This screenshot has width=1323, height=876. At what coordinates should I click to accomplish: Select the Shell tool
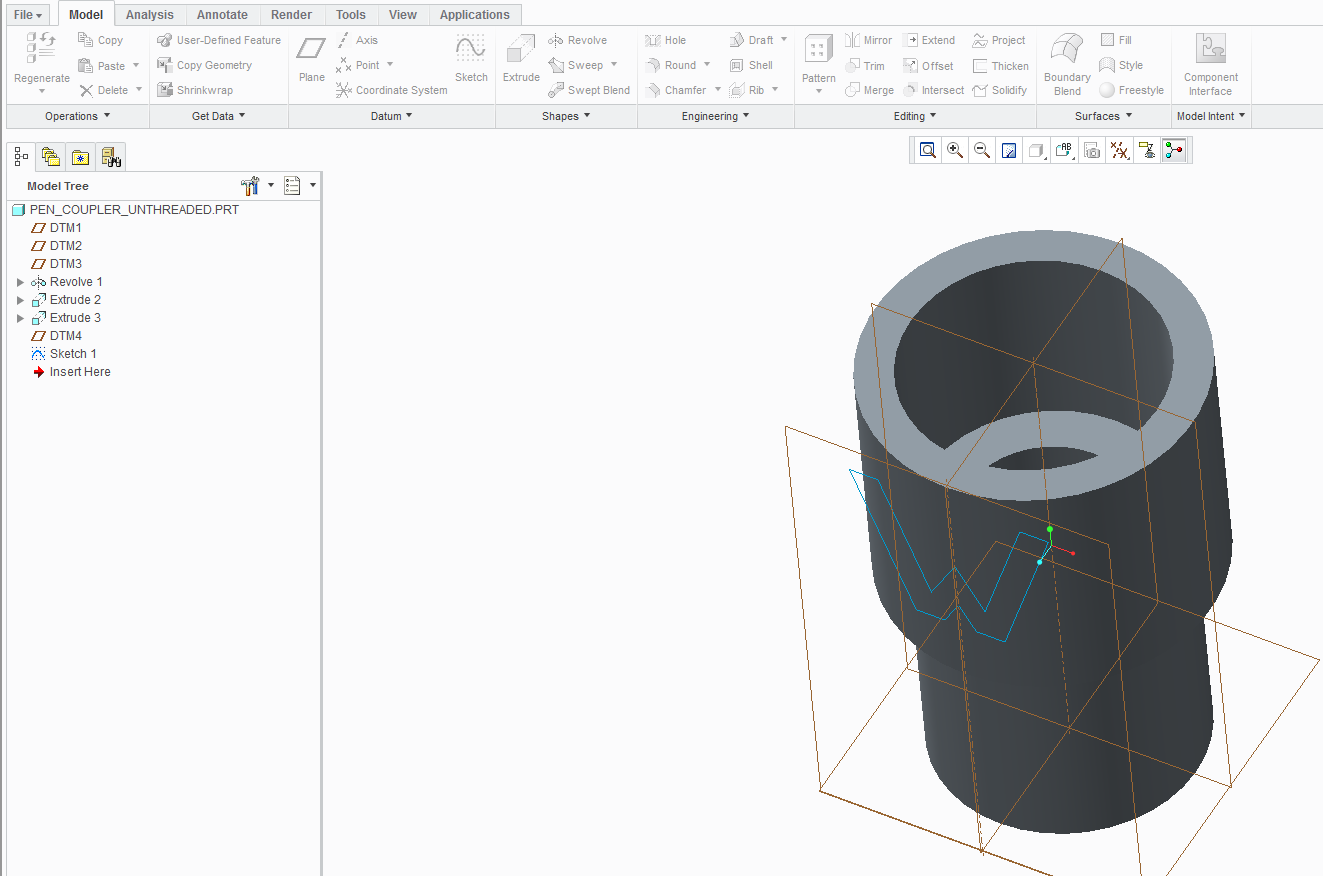pos(751,65)
